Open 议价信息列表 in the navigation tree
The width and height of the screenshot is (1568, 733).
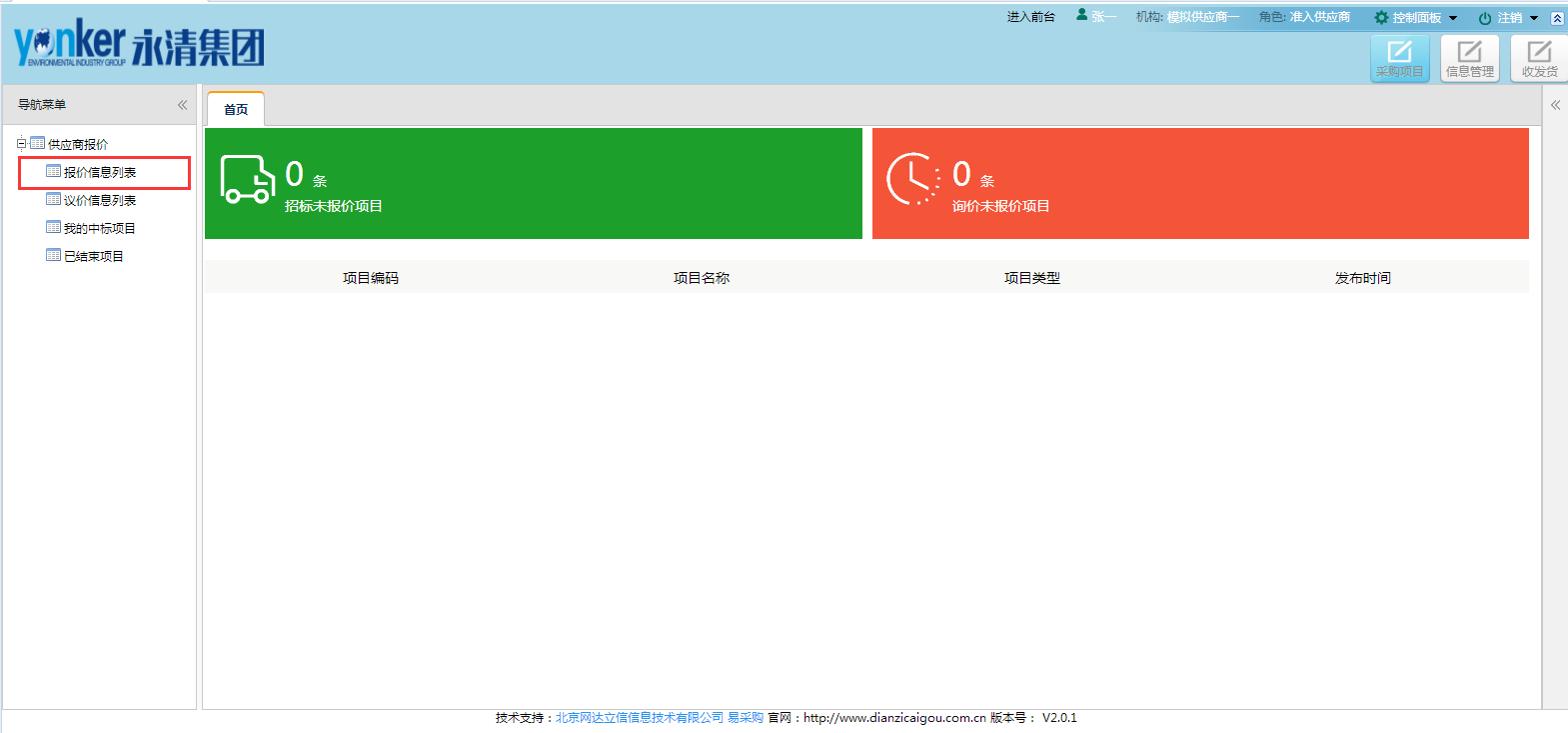[x=100, y=200]
